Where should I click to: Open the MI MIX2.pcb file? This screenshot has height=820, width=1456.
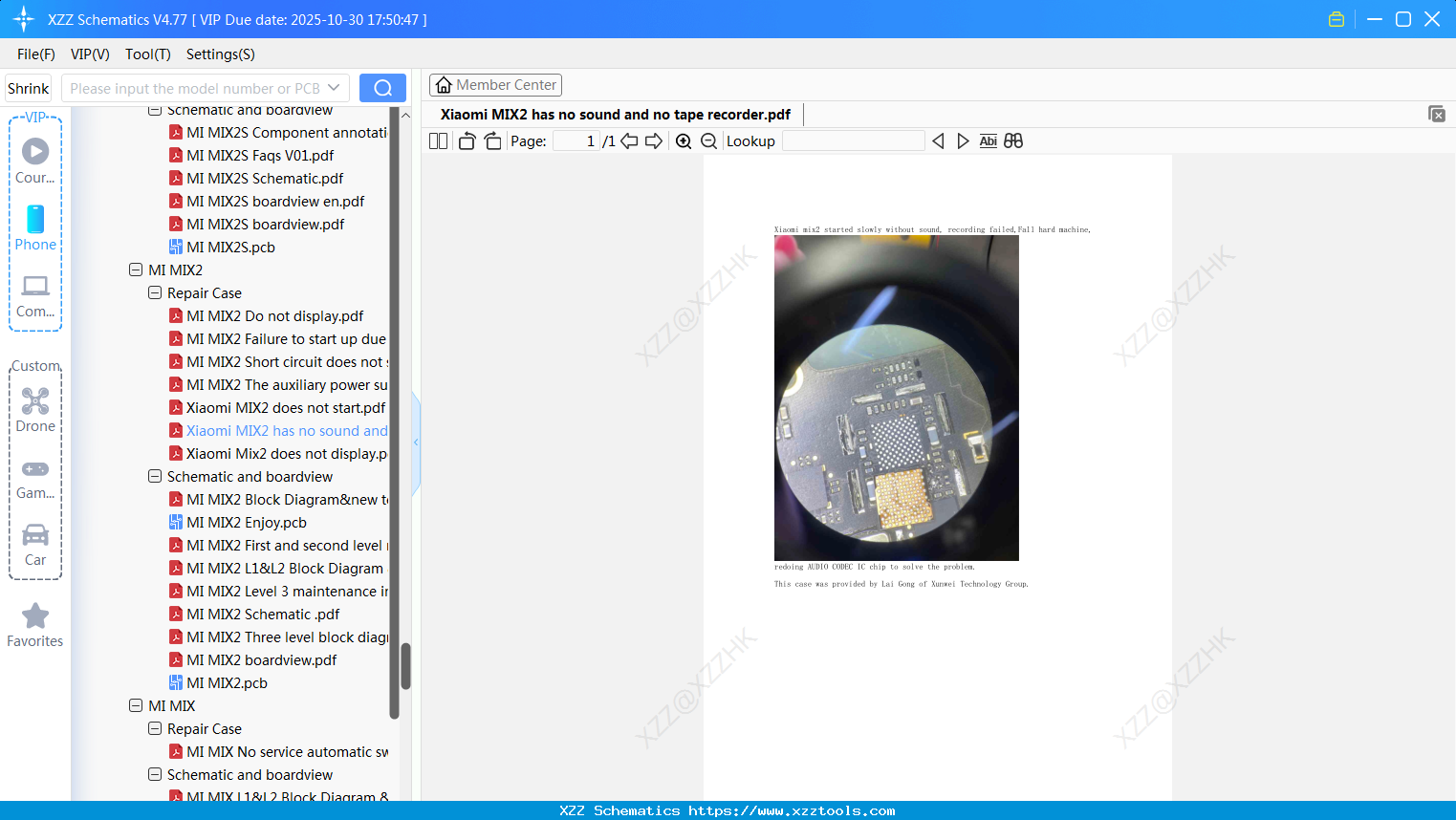pyautogui.click(x=227, y=683)
